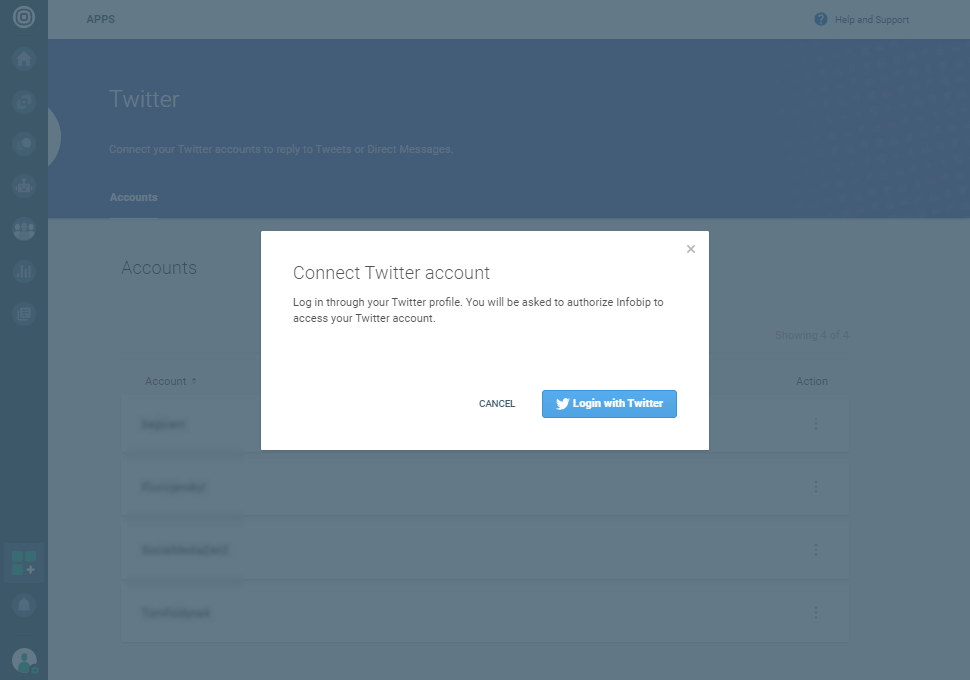Open the Analytics bar-chart icon
Image resolution: width=970 pixels, height=680 pixels.
tap(24, 271)
